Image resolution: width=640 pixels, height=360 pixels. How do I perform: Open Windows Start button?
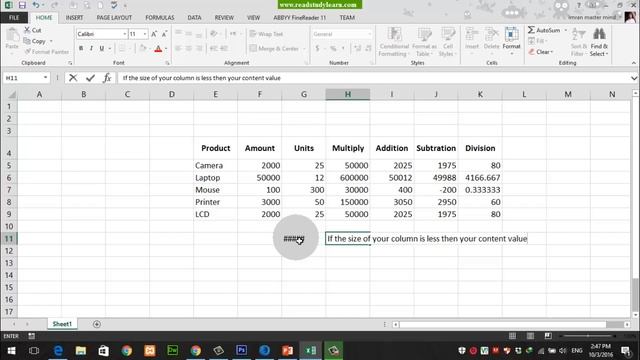tap(11, 351)
